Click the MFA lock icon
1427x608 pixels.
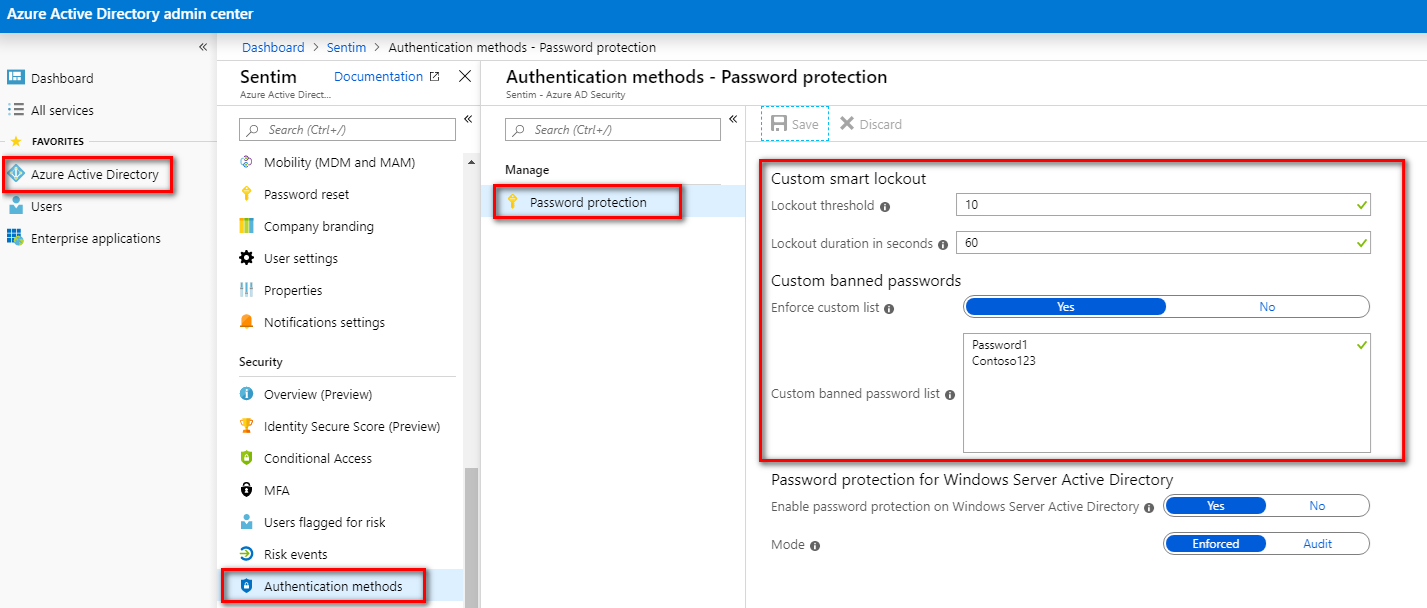(x=247, y=490)
